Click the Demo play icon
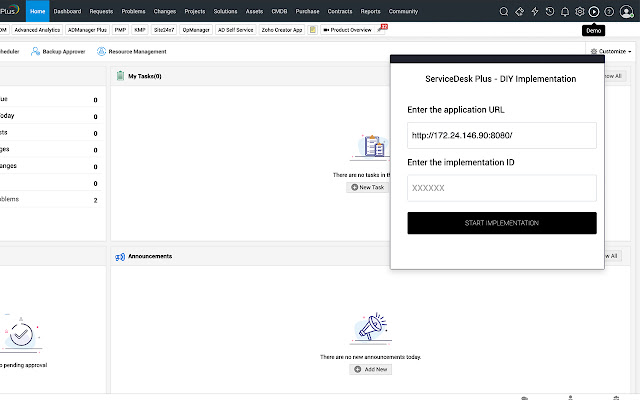Screen dimensions: 640x400 (594, 11)
